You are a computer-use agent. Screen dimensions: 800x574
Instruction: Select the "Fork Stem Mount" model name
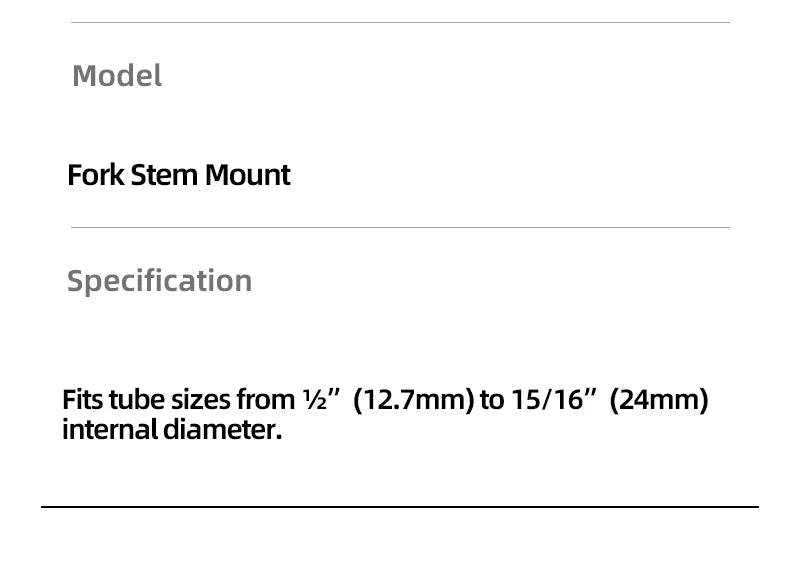(179, 175)
